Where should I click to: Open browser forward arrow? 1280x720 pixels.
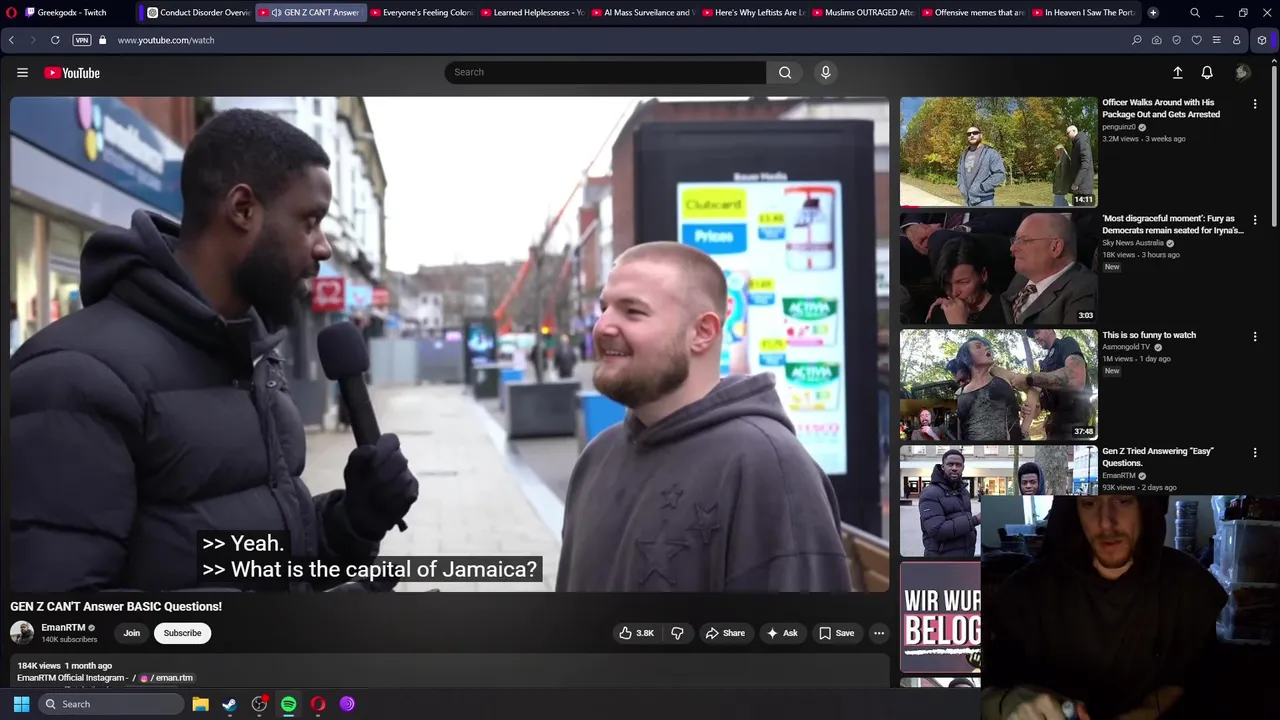tap(33, 40)
